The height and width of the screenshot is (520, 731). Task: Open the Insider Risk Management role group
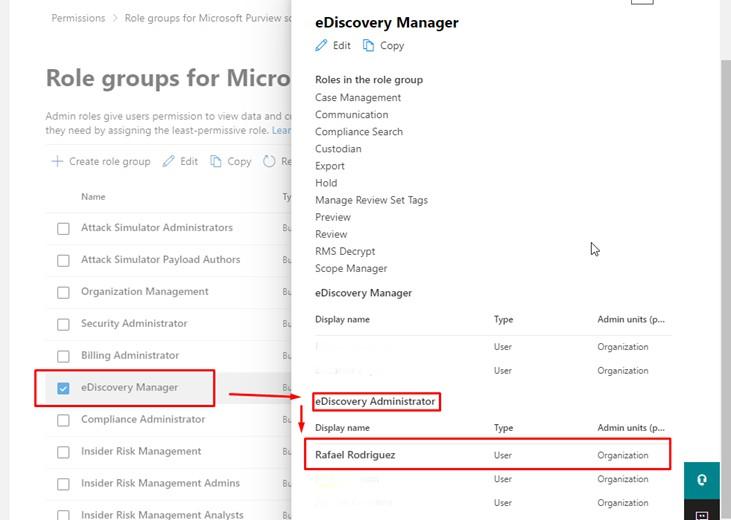141,451
